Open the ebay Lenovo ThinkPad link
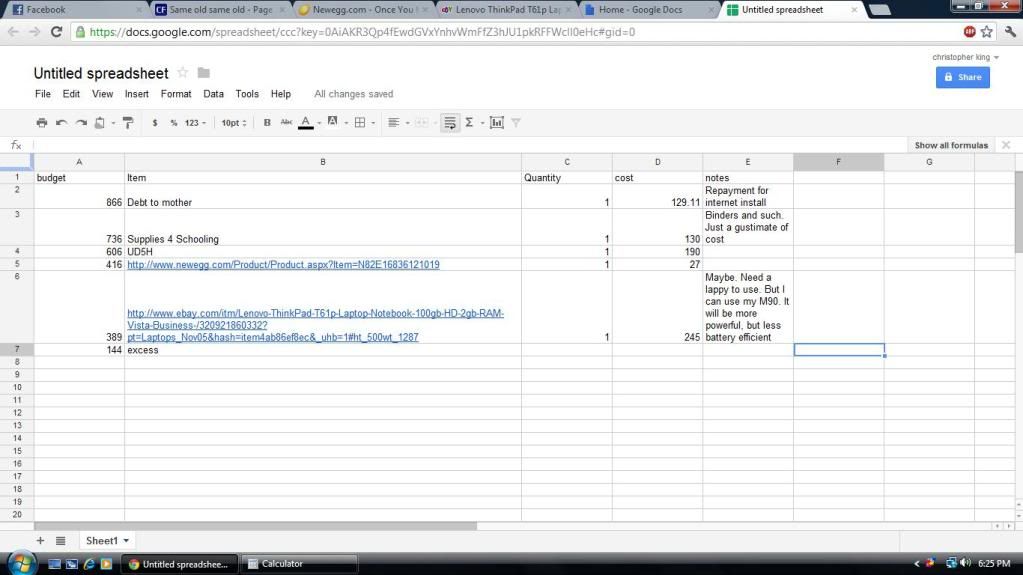The width and height of the screenshot is (1023, 575). coord(315,325)
